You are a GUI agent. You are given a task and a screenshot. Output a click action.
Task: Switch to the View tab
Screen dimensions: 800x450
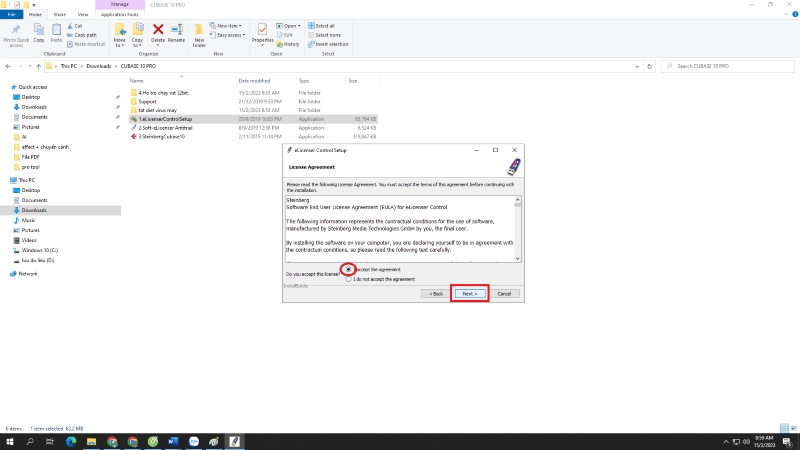83,14
